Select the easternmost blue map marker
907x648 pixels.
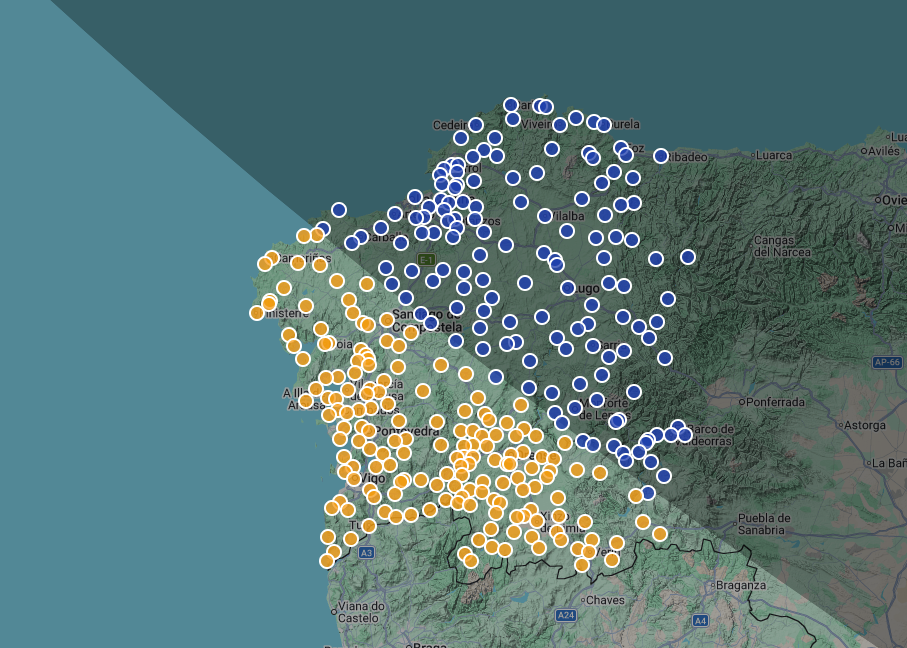click(x=688, y=257)
